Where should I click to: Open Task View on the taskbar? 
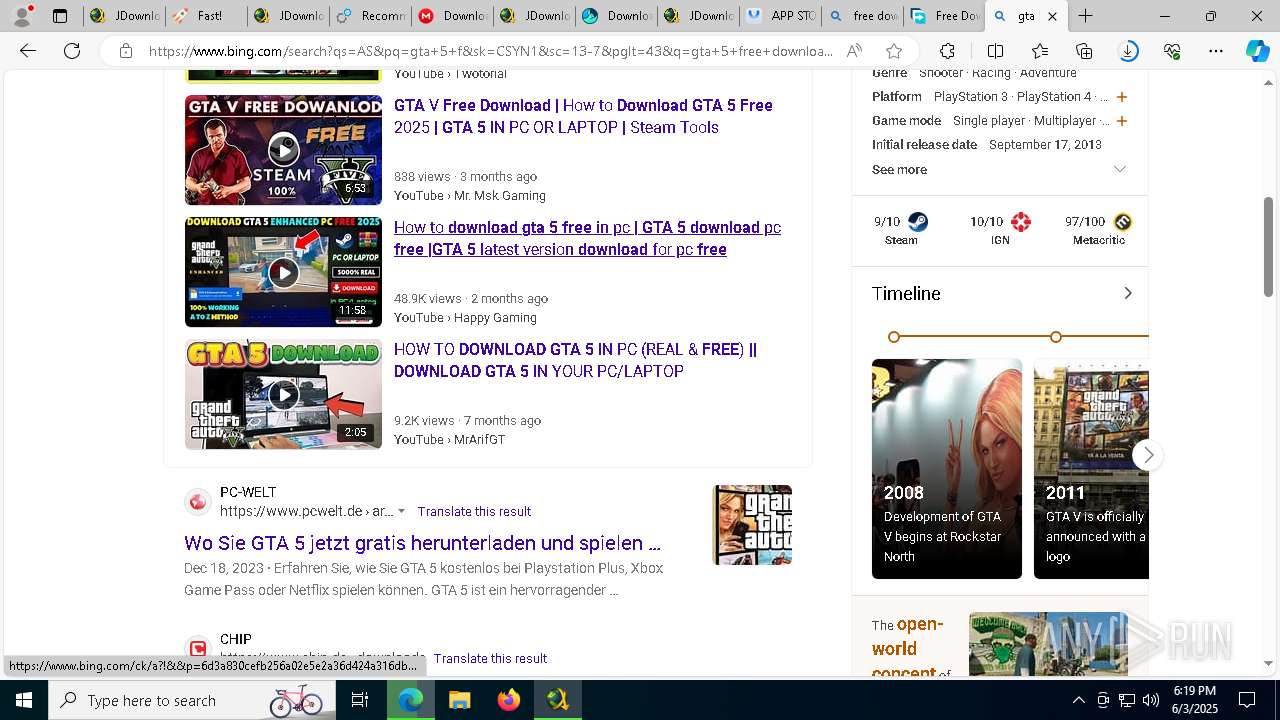(x=360, y=700)
